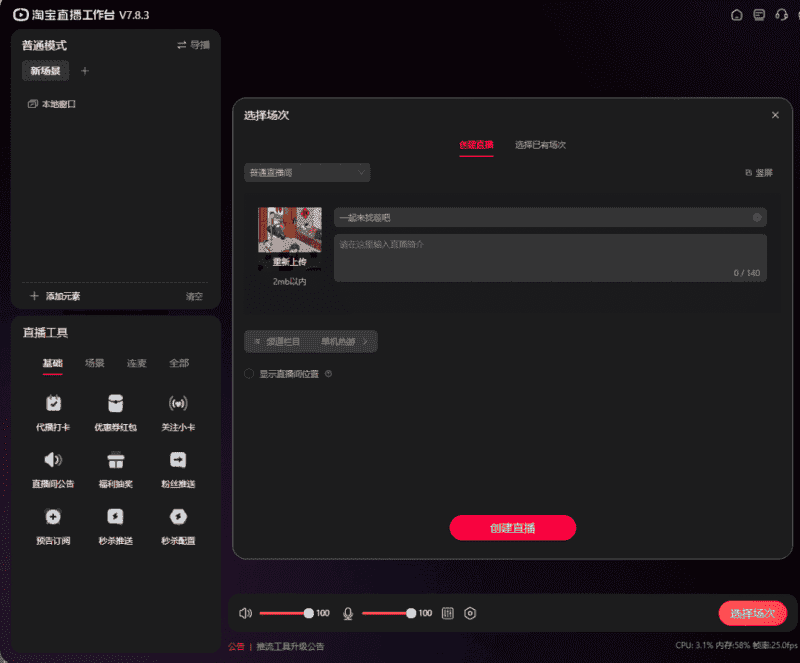Click the red 创建直播 button
This screenshot has height=663, width=800.
coord(512,528)
